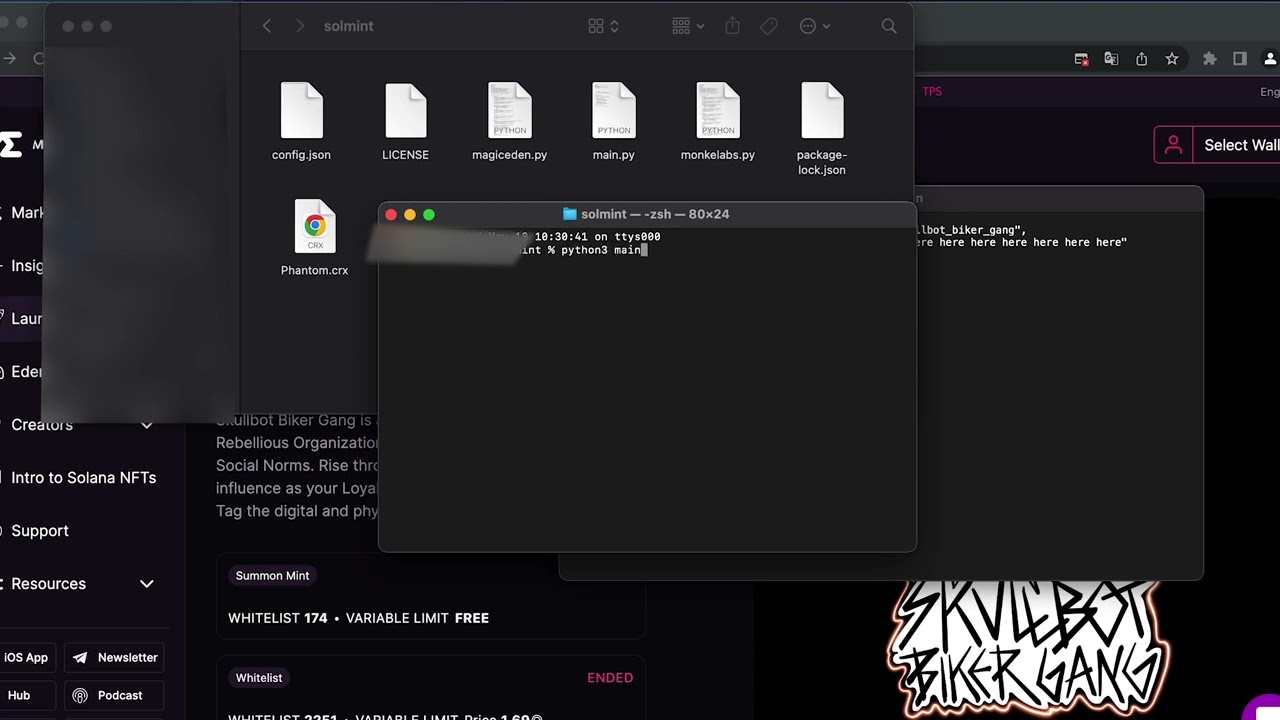The height and width of the screenshot is (720, 1280).
Task: Click the monkelabs.py filename label
Action: point(718,155)
